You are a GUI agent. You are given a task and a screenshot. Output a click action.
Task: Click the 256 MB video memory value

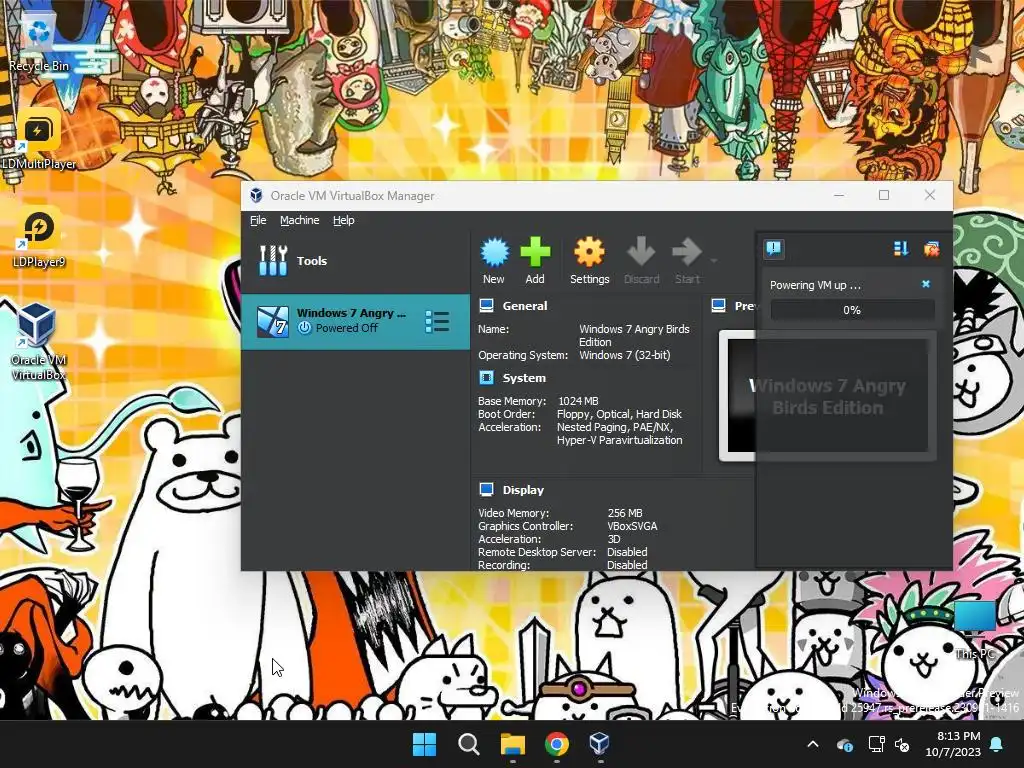[x=625, y=513]
